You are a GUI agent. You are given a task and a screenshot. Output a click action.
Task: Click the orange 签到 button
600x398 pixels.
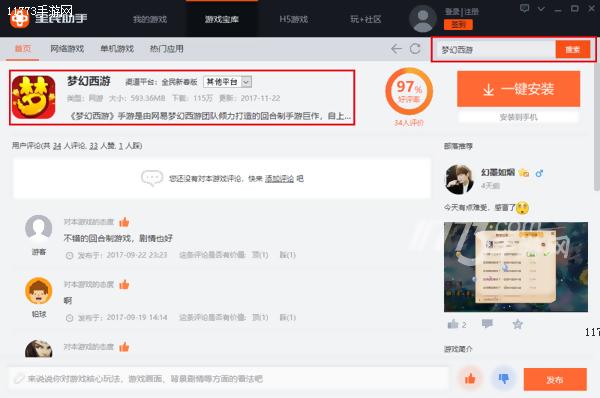click(458, 25)
